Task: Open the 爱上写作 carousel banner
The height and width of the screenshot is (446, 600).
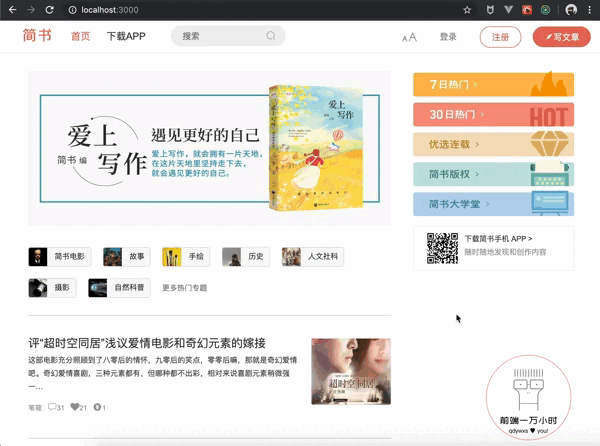Action: pyautogui.click(x=210, y=148)
